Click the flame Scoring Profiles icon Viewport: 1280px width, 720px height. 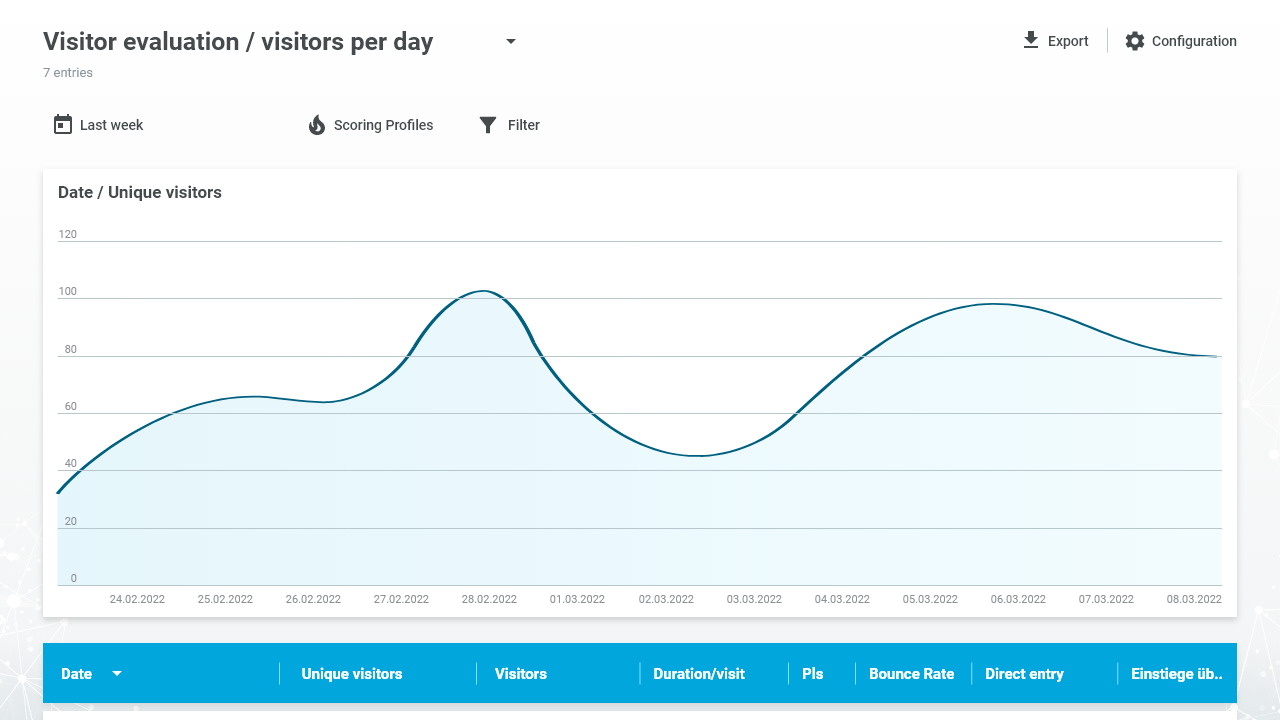coord(317,125)
